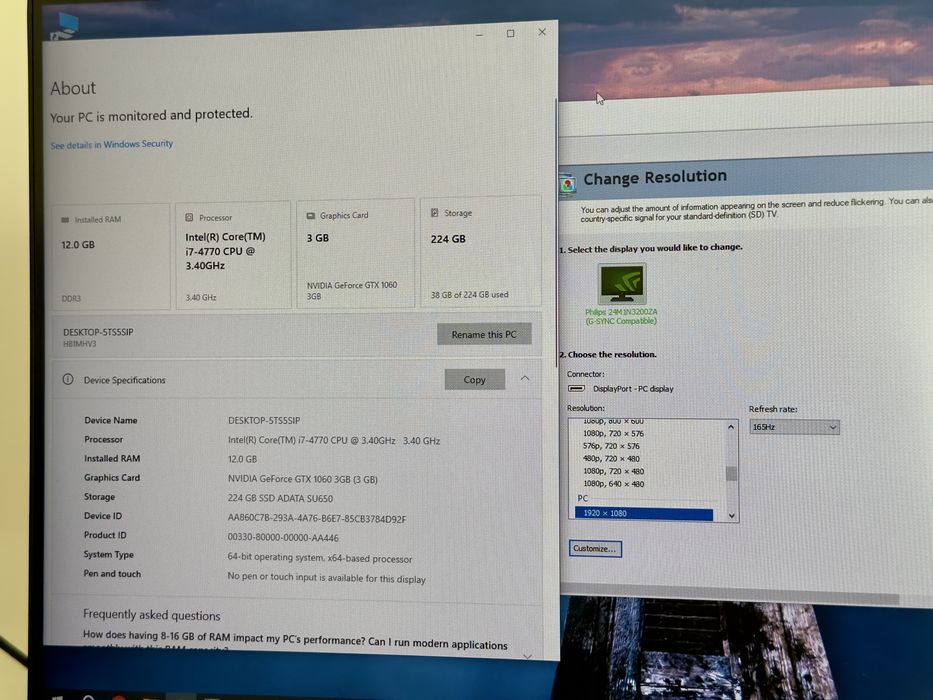Click NVIDIA GeForce GTX 1060 3GB spec value
933x700 pixels.
302,479
